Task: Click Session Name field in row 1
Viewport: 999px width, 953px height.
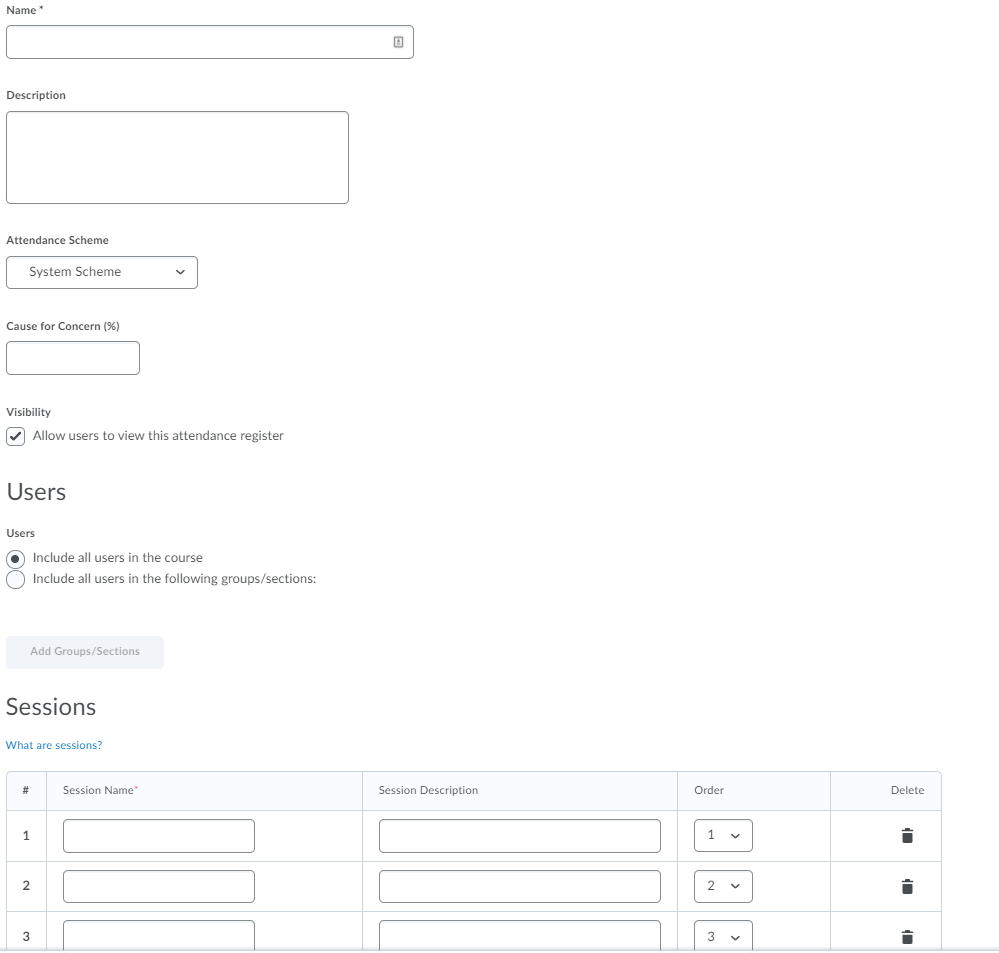Action: (x=158, y=836)
